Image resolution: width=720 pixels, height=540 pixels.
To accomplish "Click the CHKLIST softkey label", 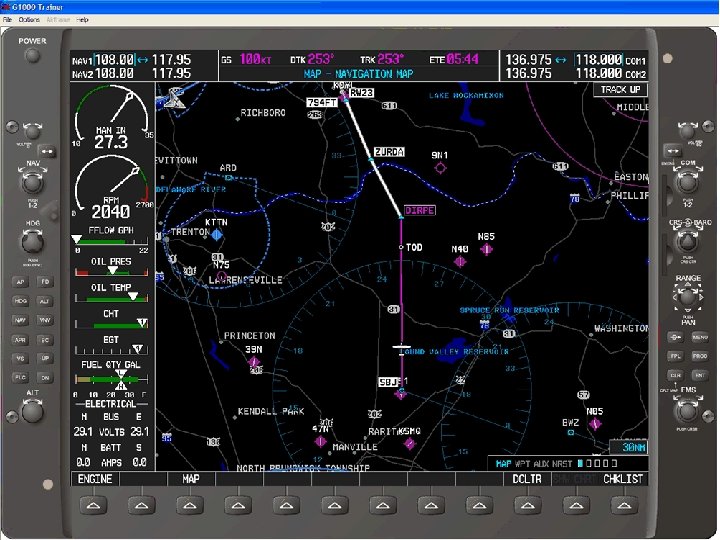I will (x=623, y=479).
